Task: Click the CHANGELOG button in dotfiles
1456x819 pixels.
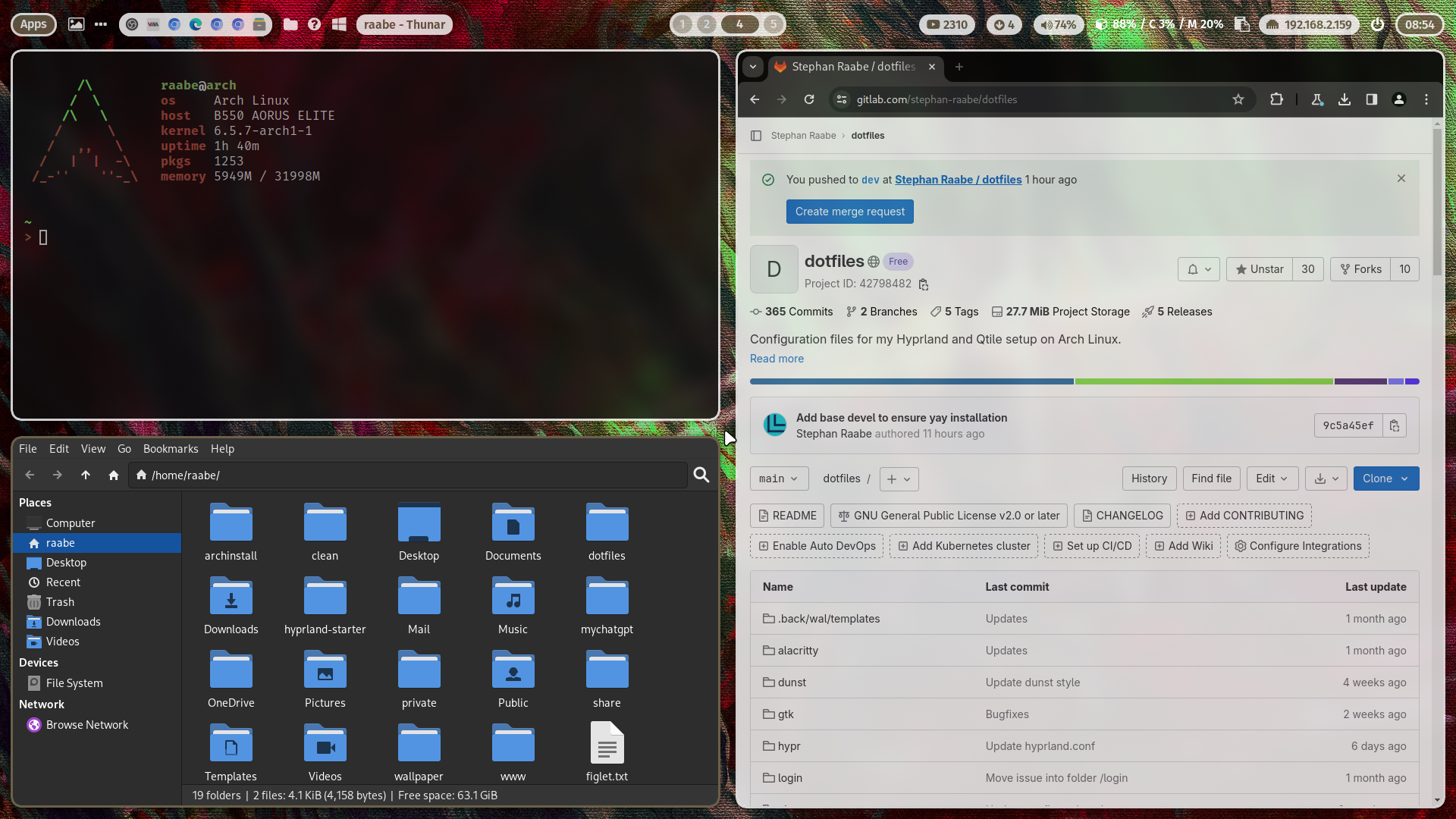Action: pyautogui.click(x=1122, y=515)
